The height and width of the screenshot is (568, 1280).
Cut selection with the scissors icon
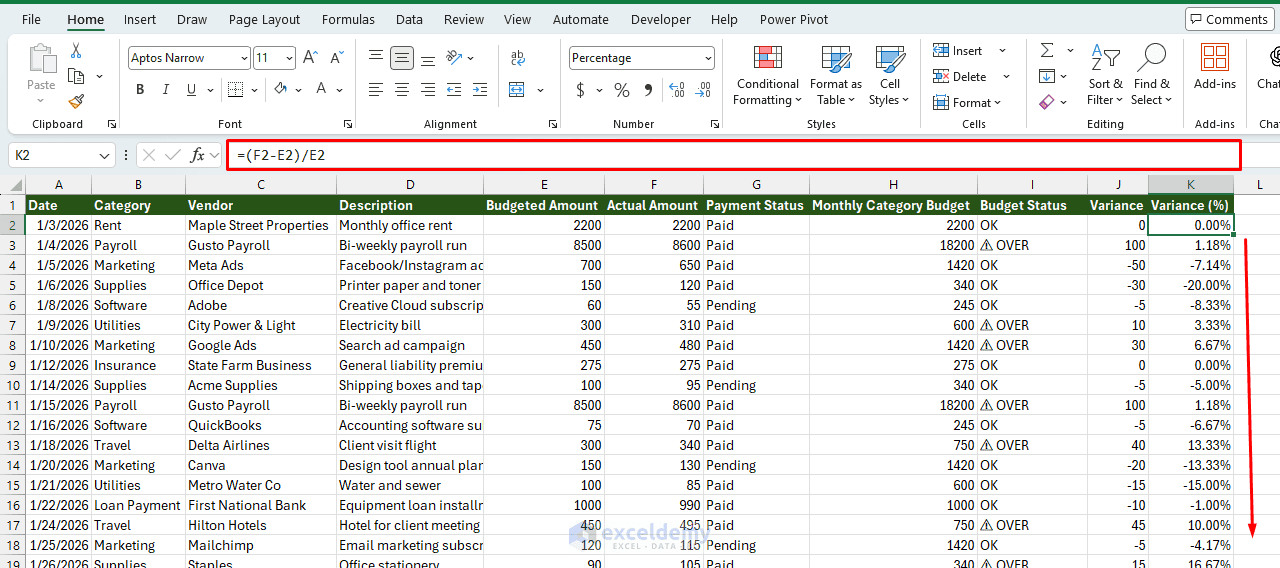tap(76, 51)
